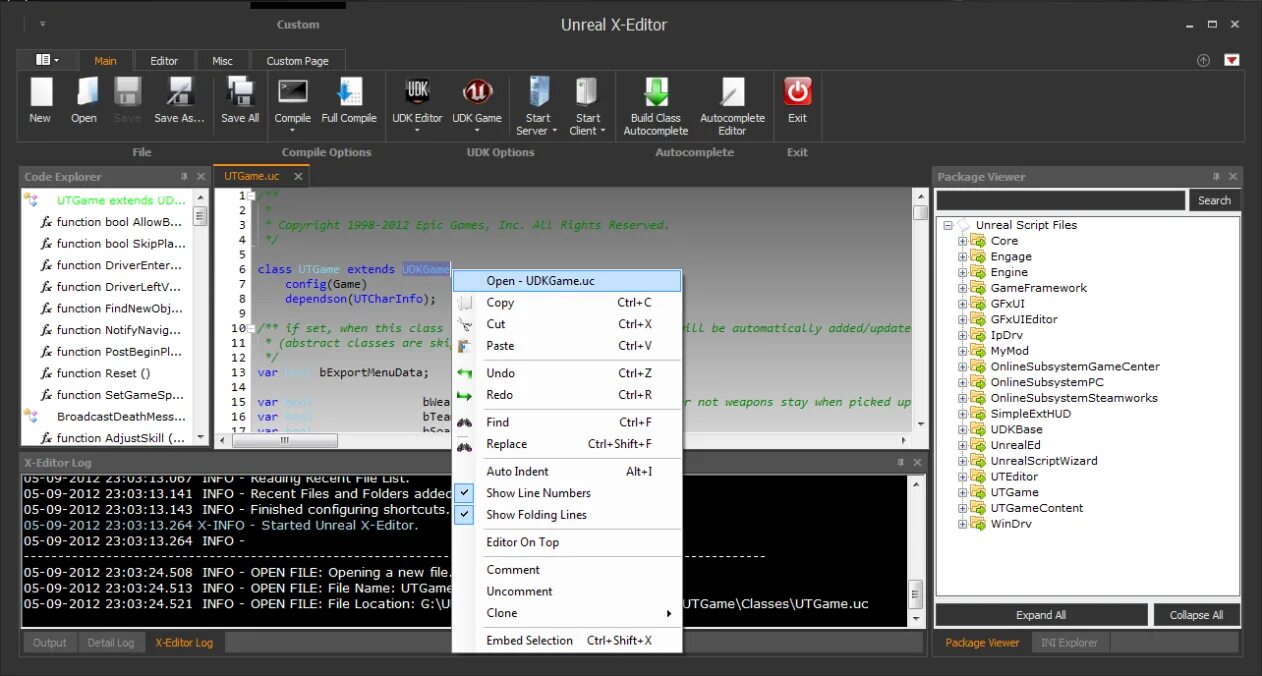Open the Start Server dropdown arrow
Screen dimensions: 1262x676
554,131
